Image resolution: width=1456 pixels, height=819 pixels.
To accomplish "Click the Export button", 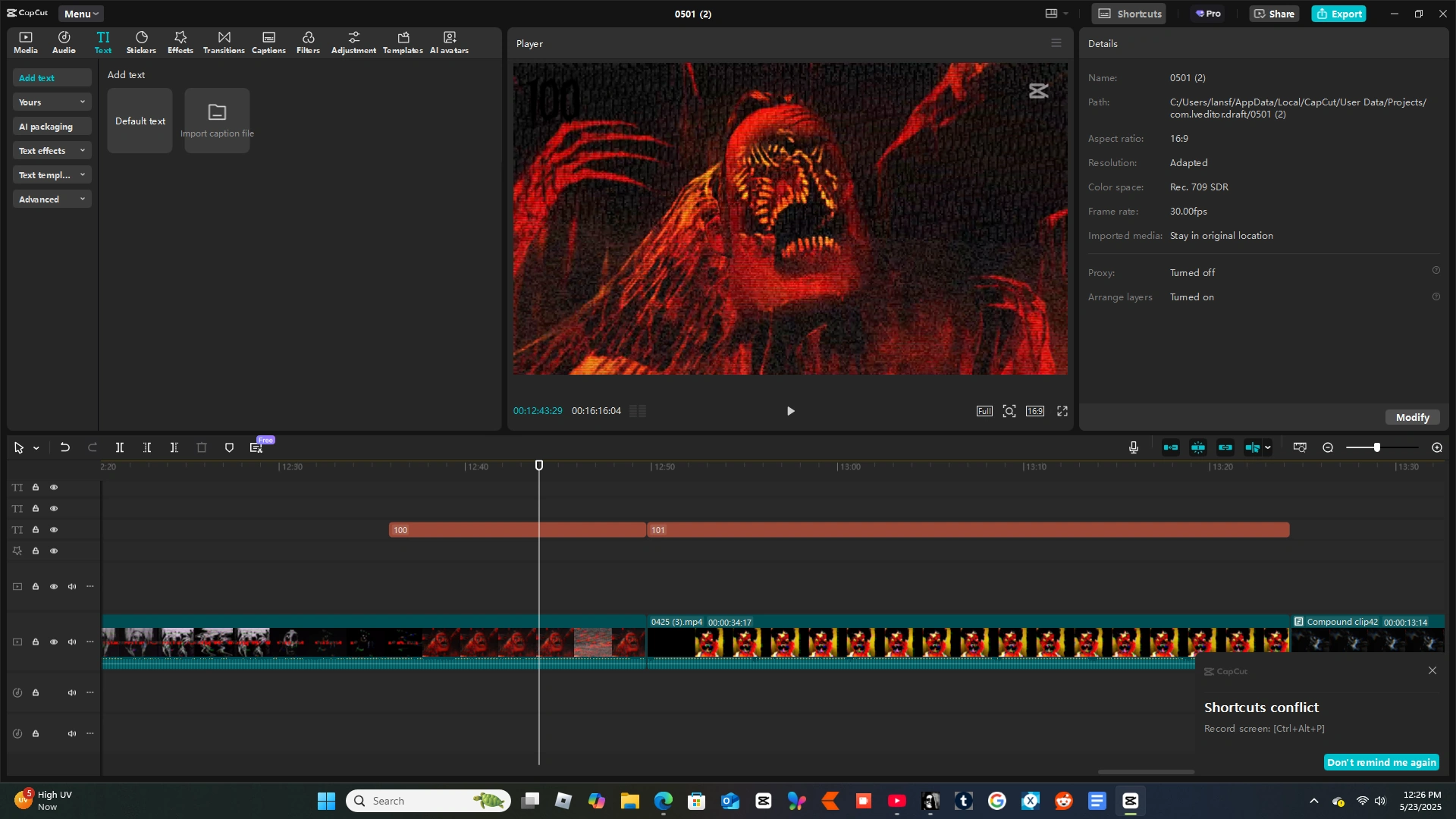I will click(1338, 14).
